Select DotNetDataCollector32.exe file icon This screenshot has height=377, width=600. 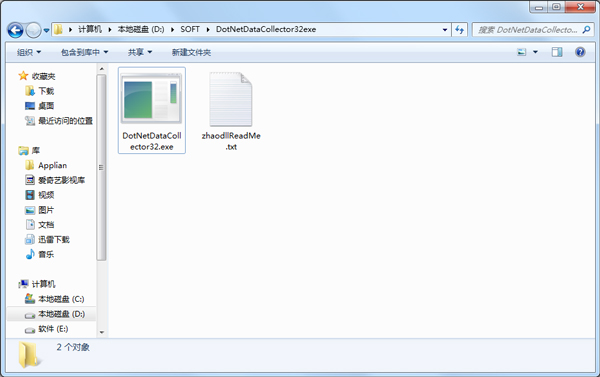tap(152, 98)
